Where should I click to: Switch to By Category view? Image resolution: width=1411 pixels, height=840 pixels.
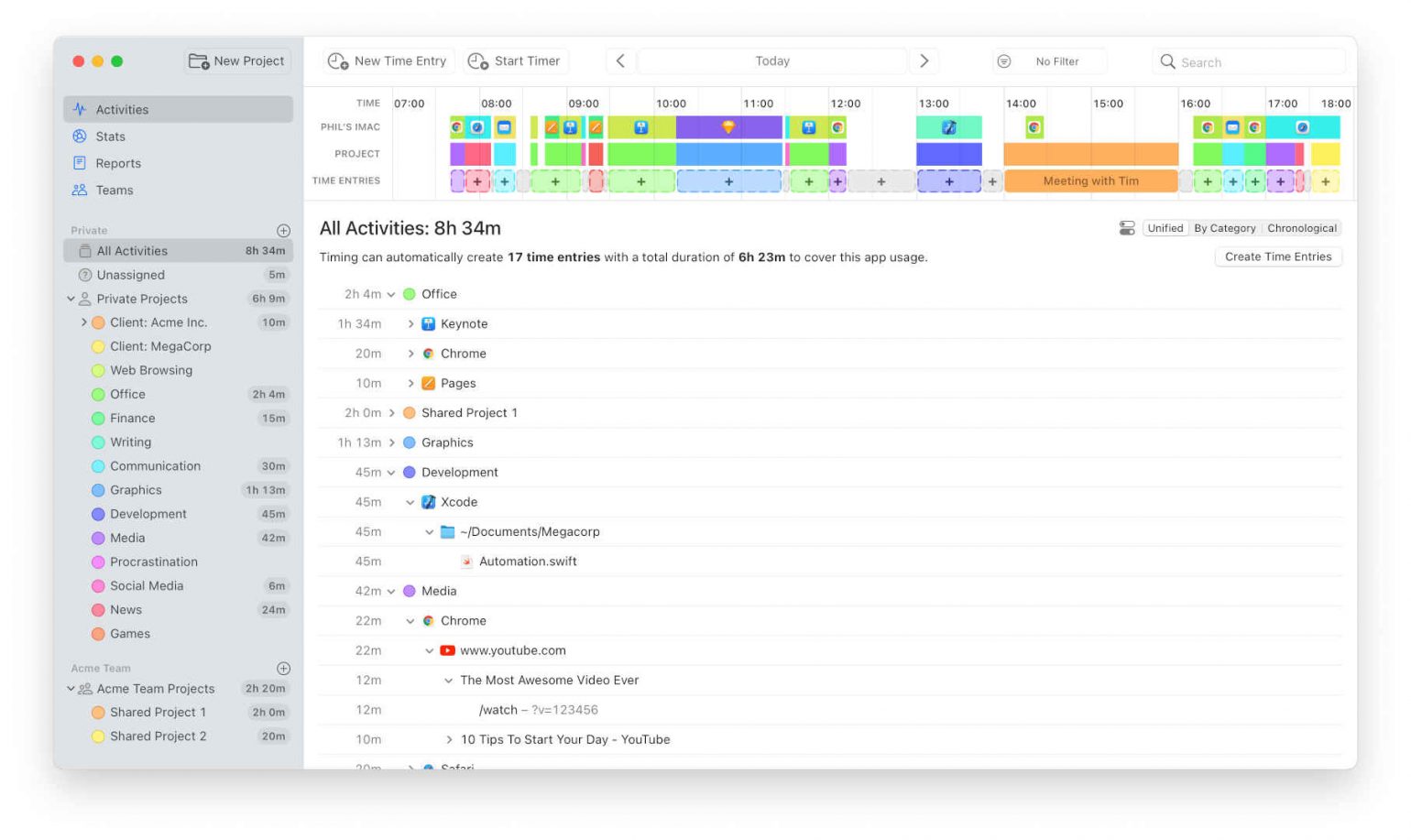tap(1225, 228)
